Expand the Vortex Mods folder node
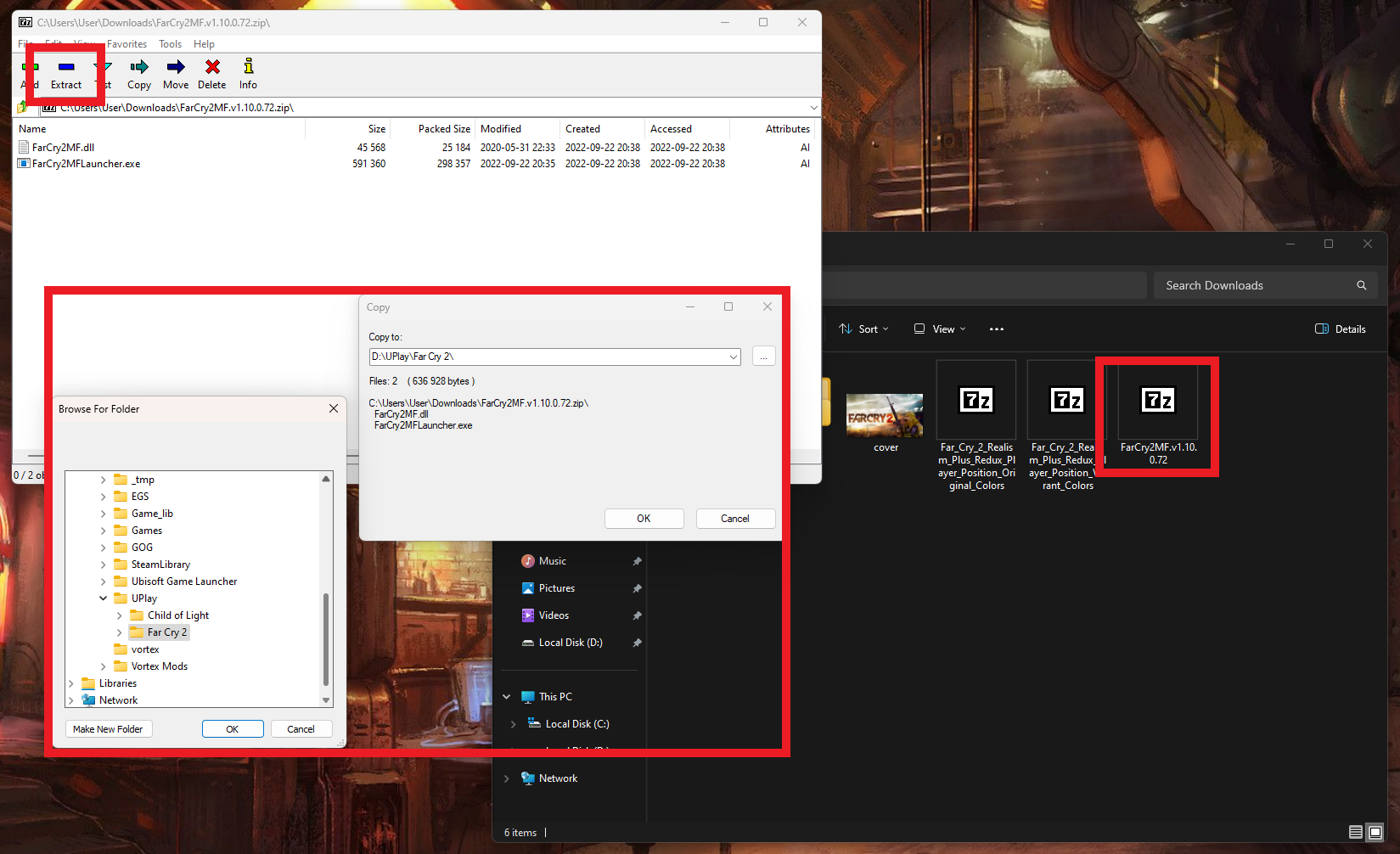This screenshot has height=854, width=1400. [104, 666]
